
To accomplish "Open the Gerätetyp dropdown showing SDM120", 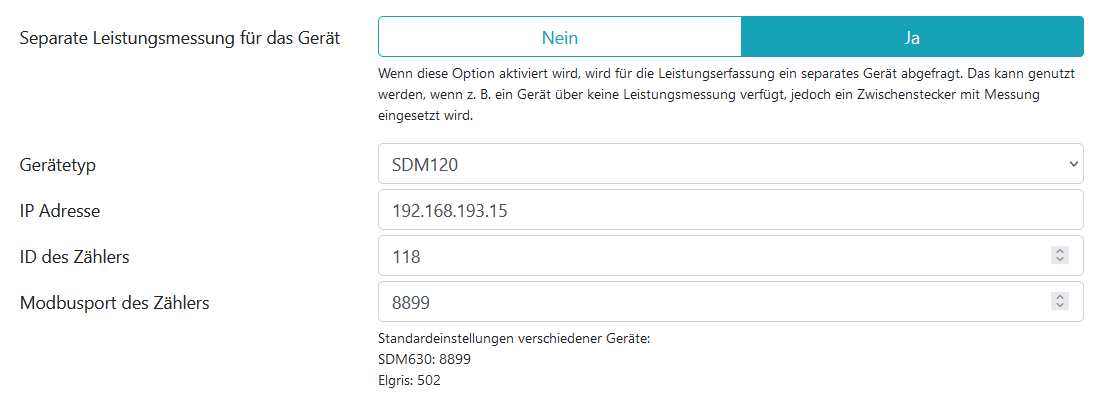I will point(700,164).
